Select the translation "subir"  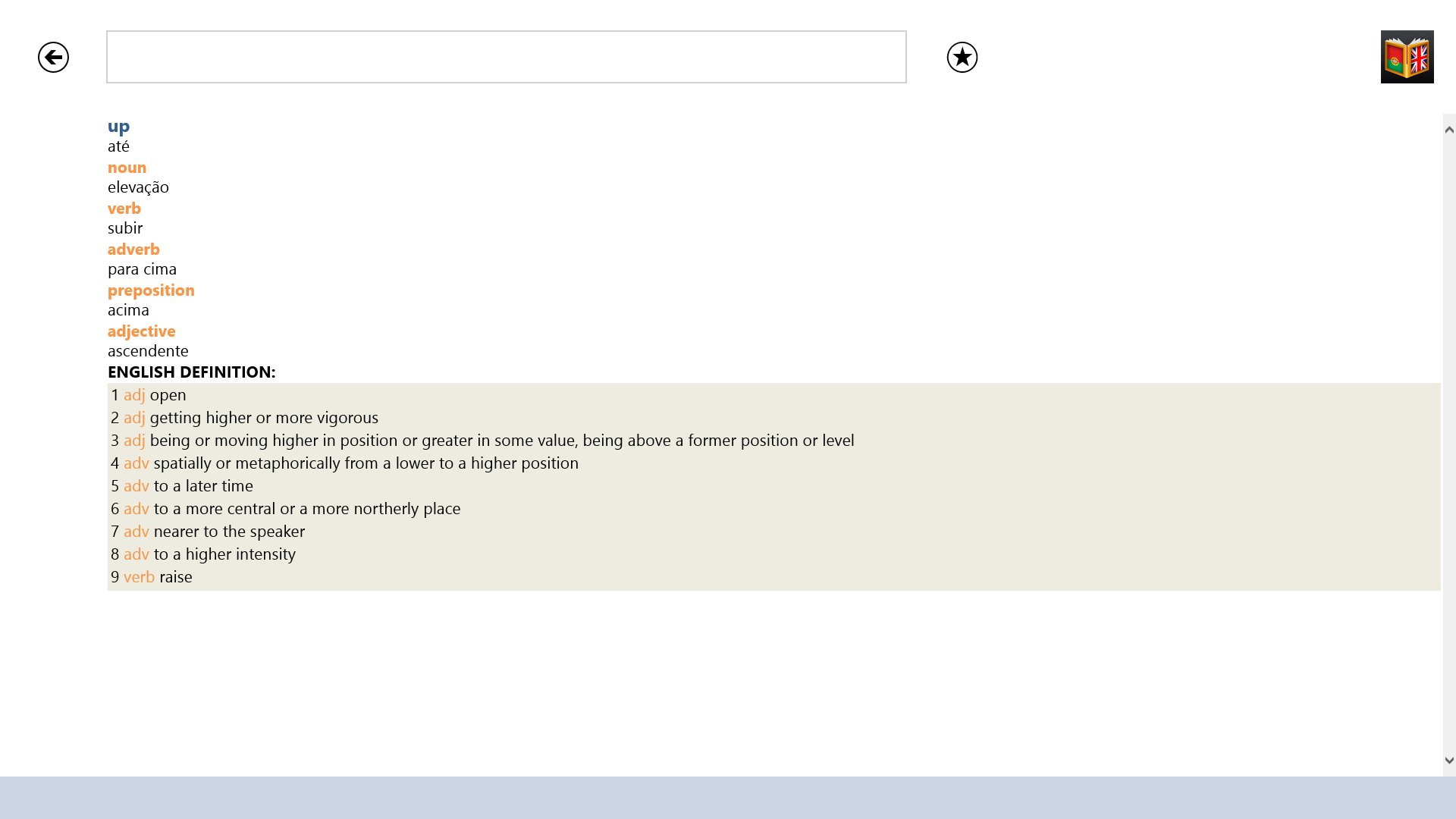tap(125, 228)
